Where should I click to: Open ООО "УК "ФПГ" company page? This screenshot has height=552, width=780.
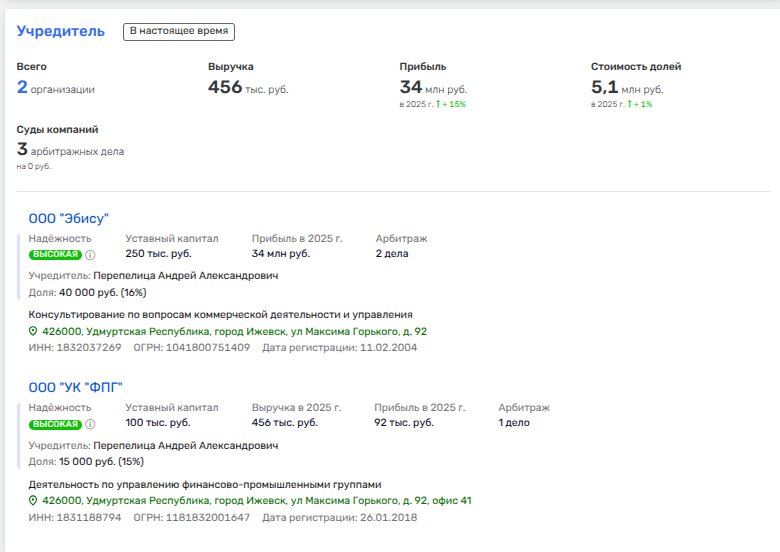pos(75,387)
